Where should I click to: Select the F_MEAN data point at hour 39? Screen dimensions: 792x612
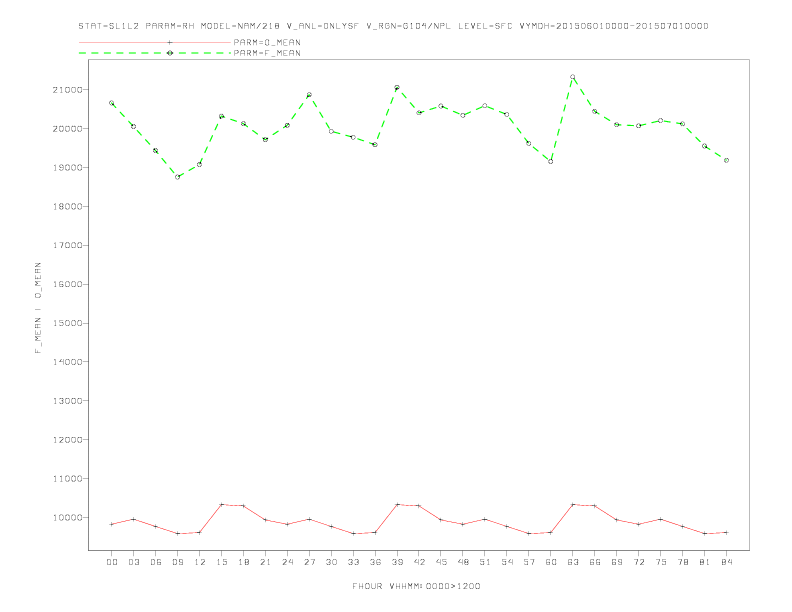tap(397, 88)
